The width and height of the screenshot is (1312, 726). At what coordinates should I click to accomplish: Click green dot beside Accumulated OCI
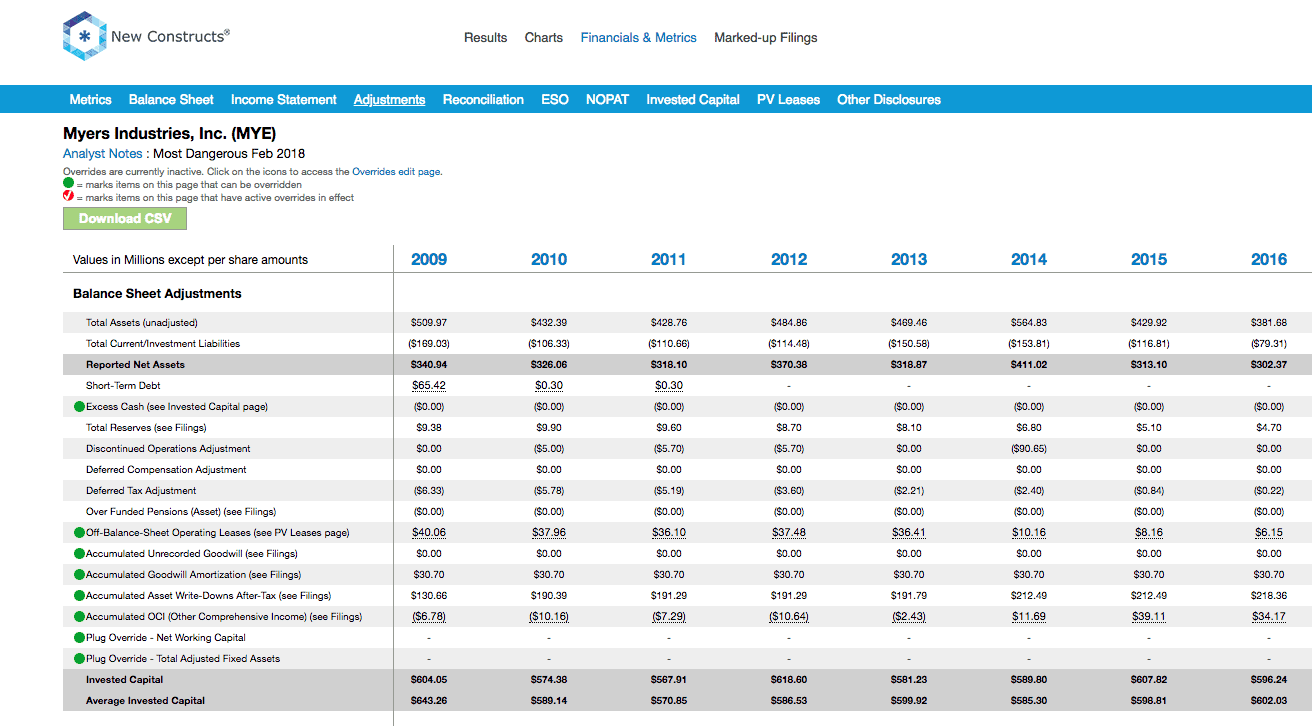click(79, 617)
